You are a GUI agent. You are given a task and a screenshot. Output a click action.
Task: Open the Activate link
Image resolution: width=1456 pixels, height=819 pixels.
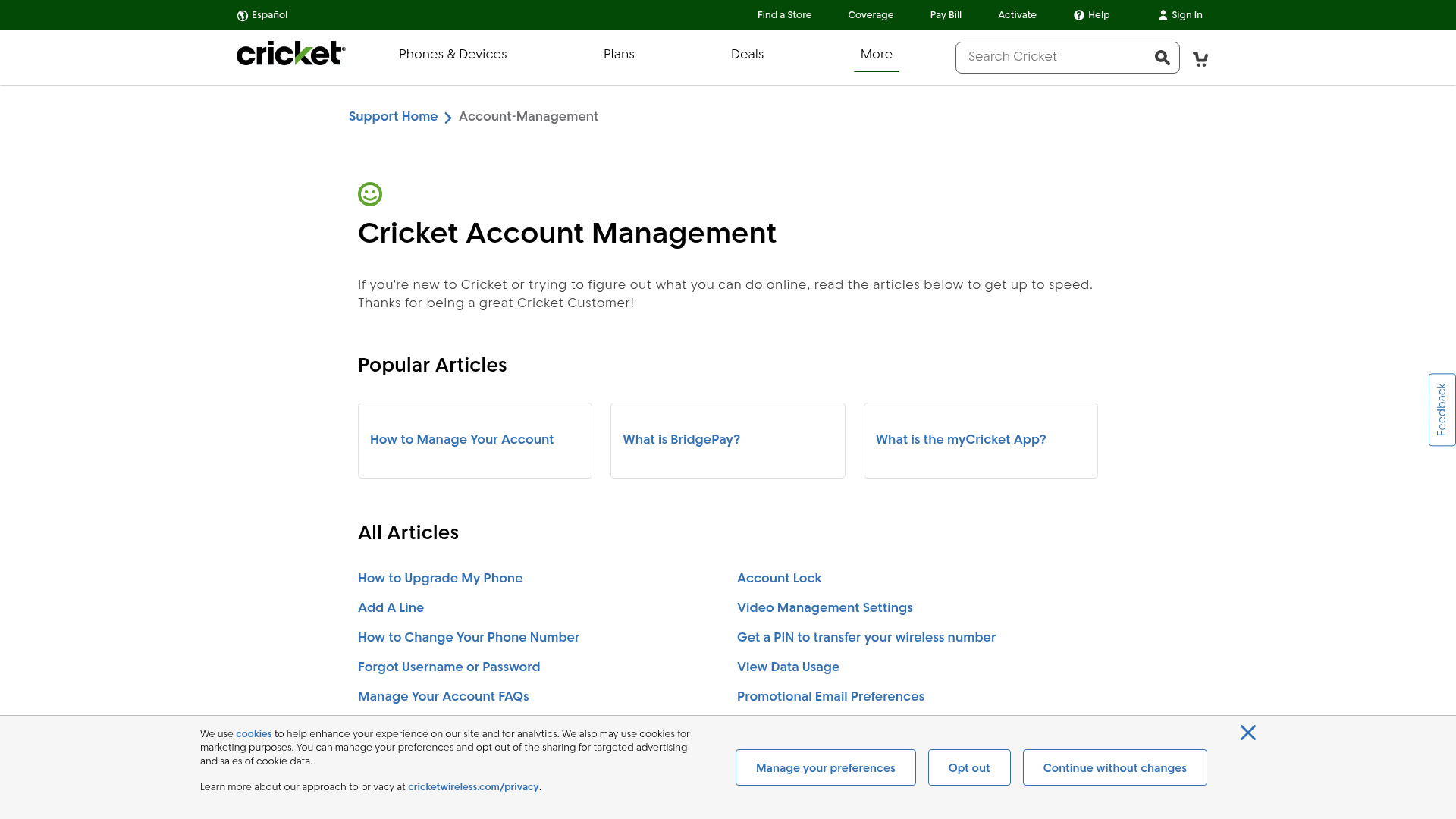click(1017, 15)
